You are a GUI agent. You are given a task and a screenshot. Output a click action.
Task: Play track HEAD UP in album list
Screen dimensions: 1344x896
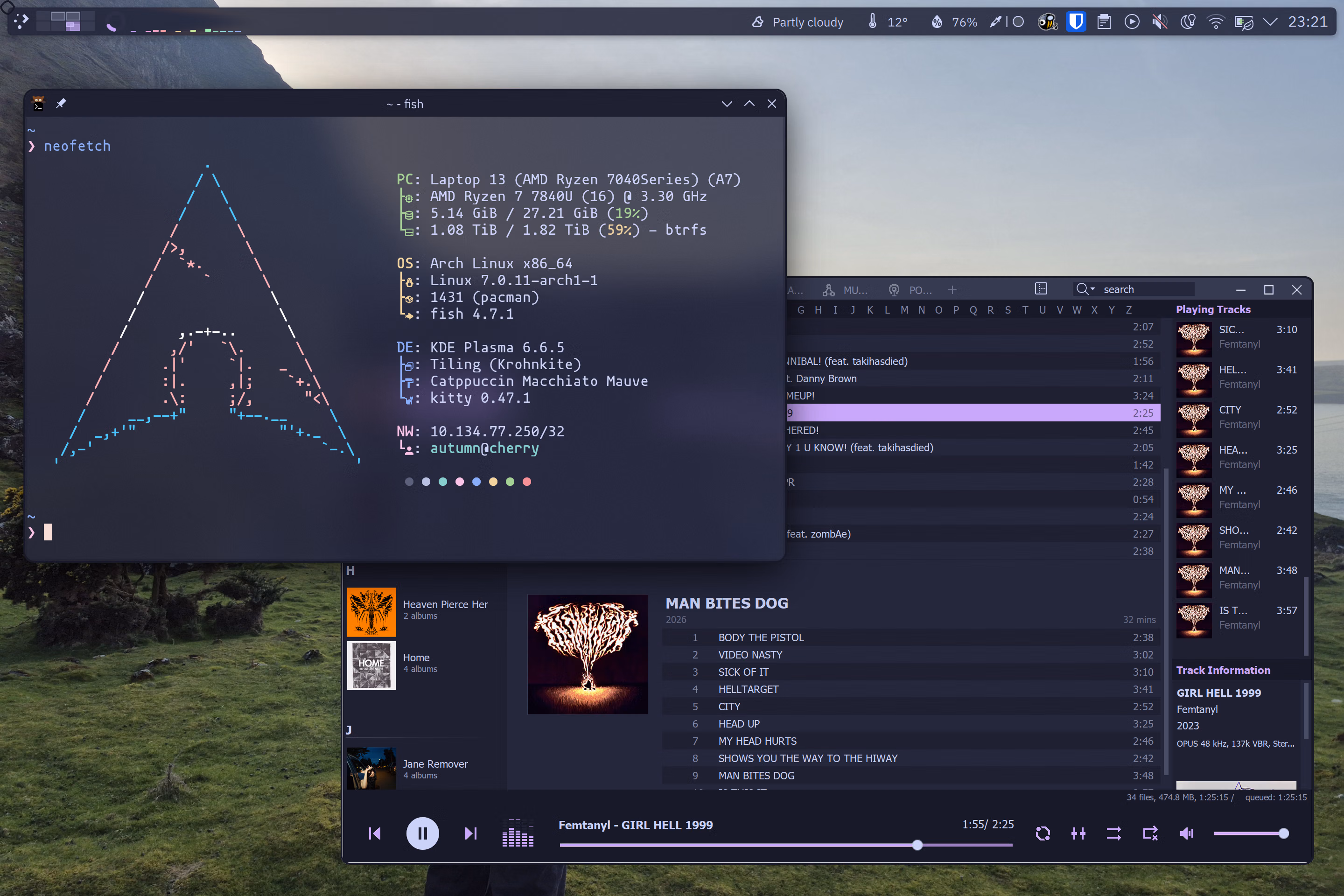point(911,723)
